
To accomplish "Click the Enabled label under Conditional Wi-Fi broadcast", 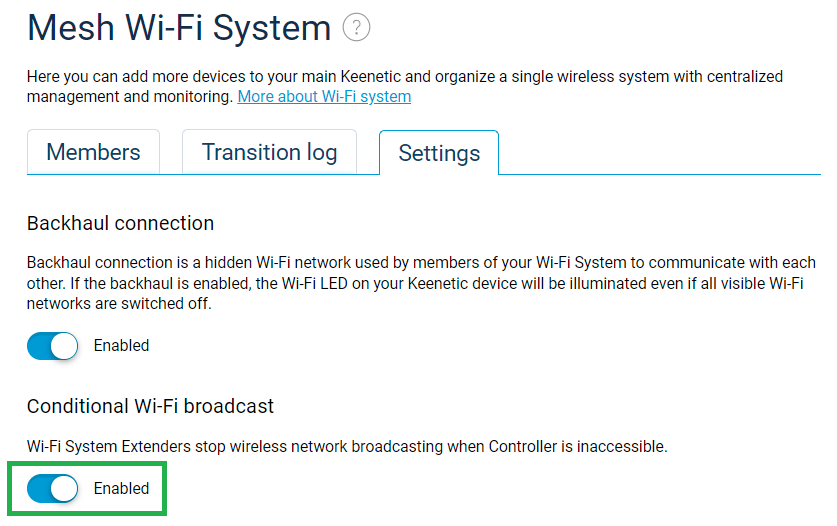I will click(121, 489).
